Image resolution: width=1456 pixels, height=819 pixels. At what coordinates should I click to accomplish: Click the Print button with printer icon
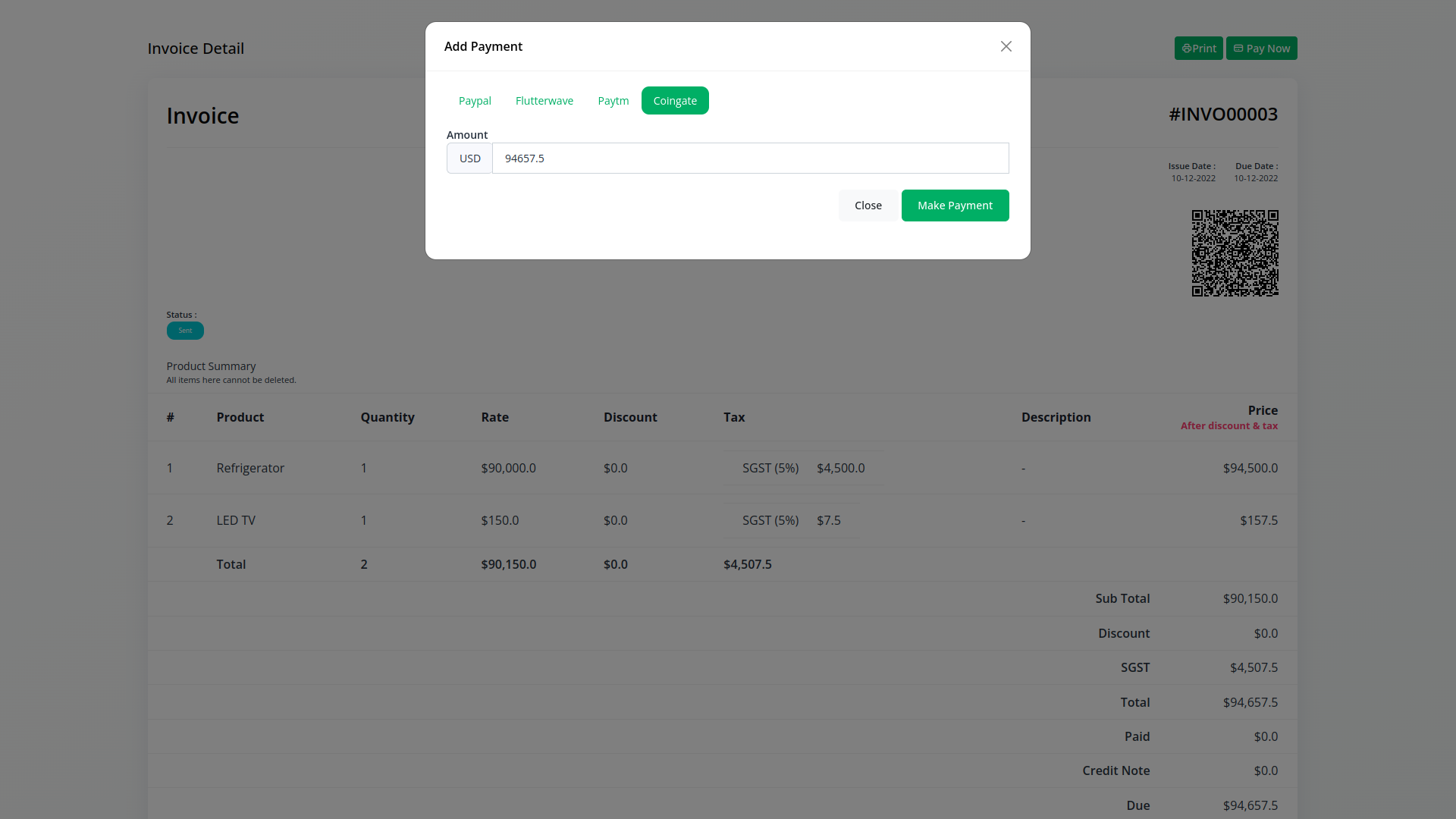(x=1198, y=49)
